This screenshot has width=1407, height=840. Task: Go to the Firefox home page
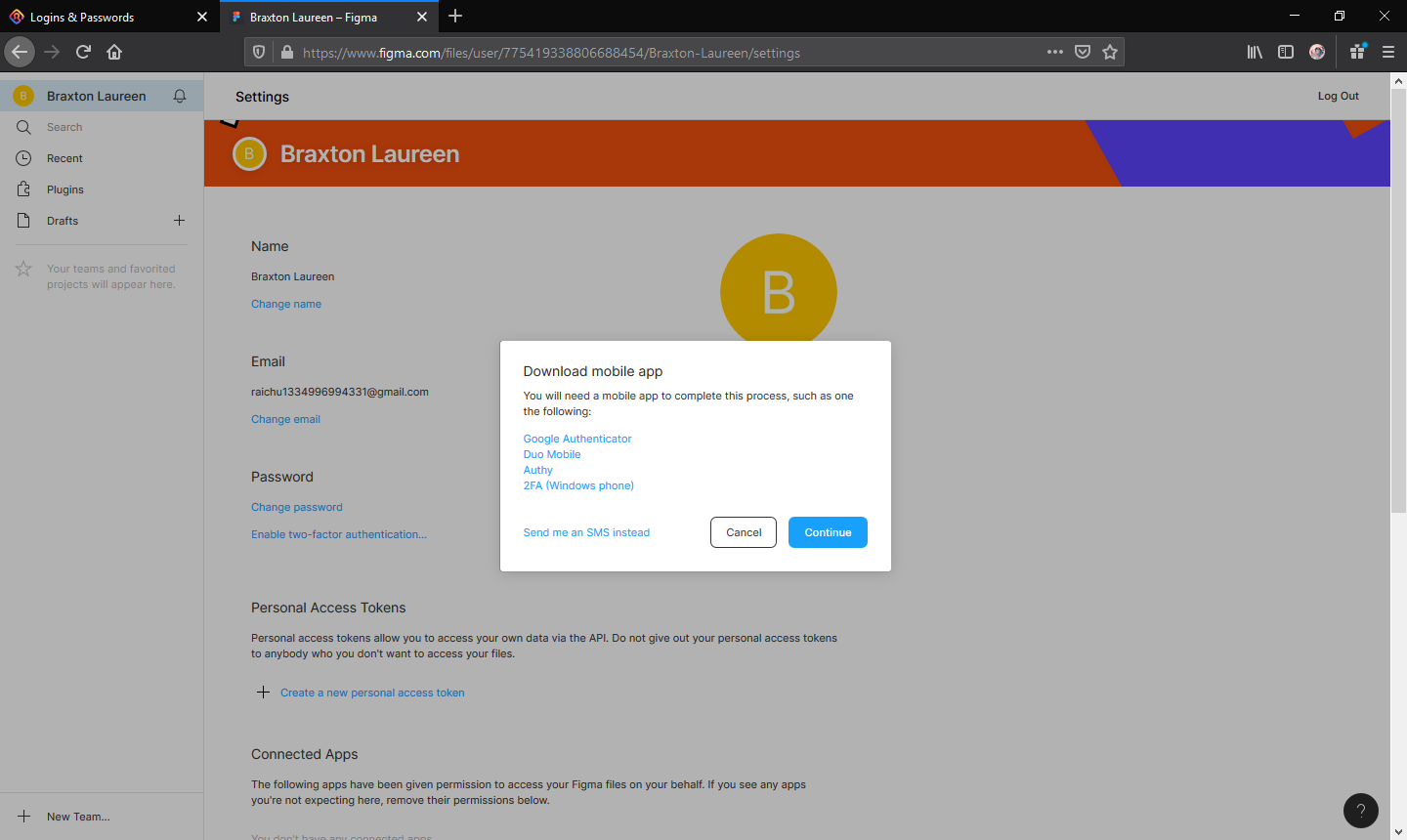click(114, 52)
